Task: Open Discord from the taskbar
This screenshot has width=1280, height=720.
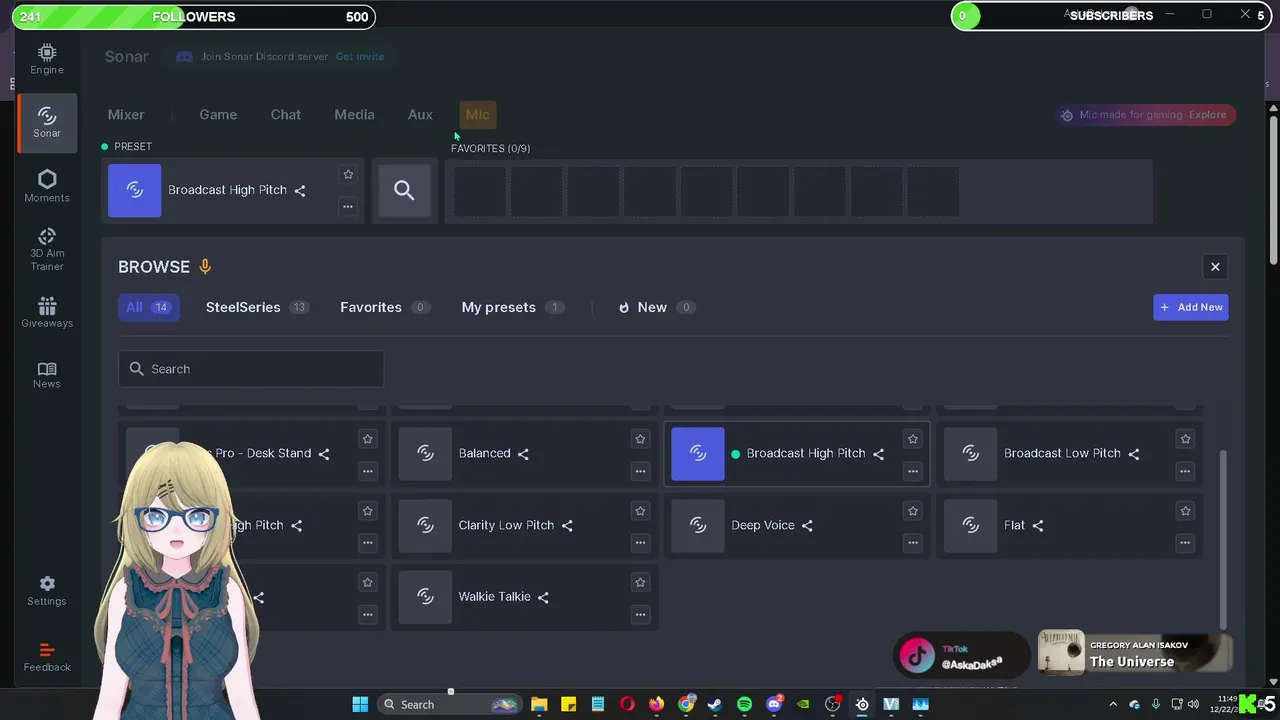Action: (774, 704)
